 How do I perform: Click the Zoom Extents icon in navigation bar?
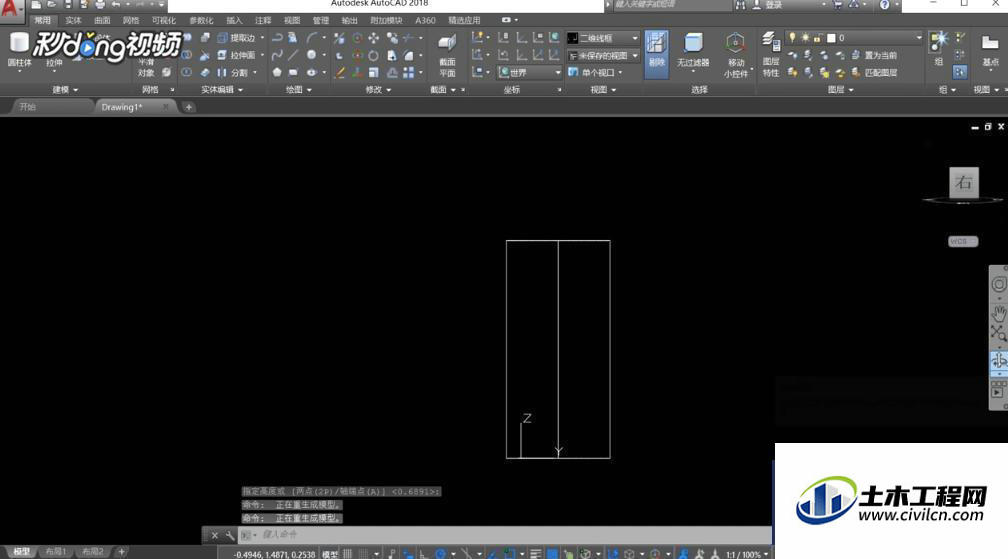point(998,333)
